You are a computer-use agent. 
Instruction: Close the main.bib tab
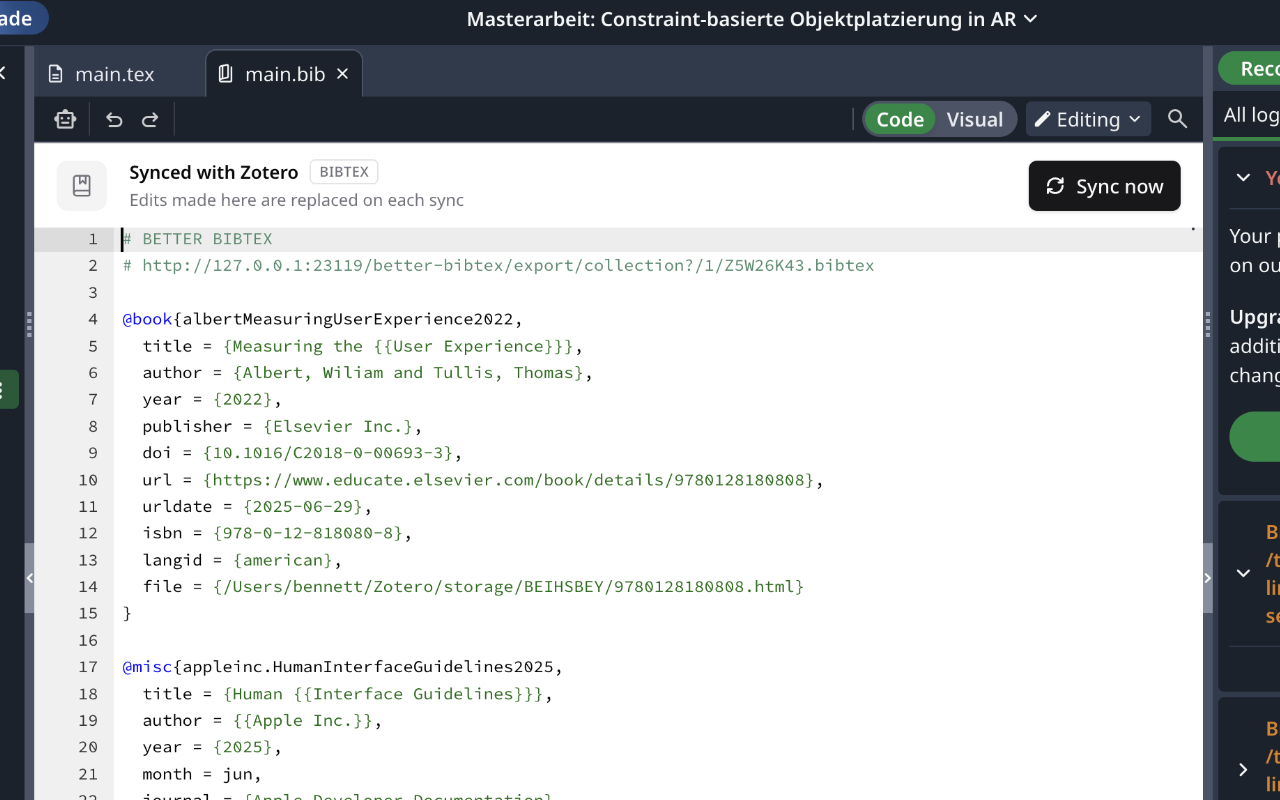tap(342, 74)
